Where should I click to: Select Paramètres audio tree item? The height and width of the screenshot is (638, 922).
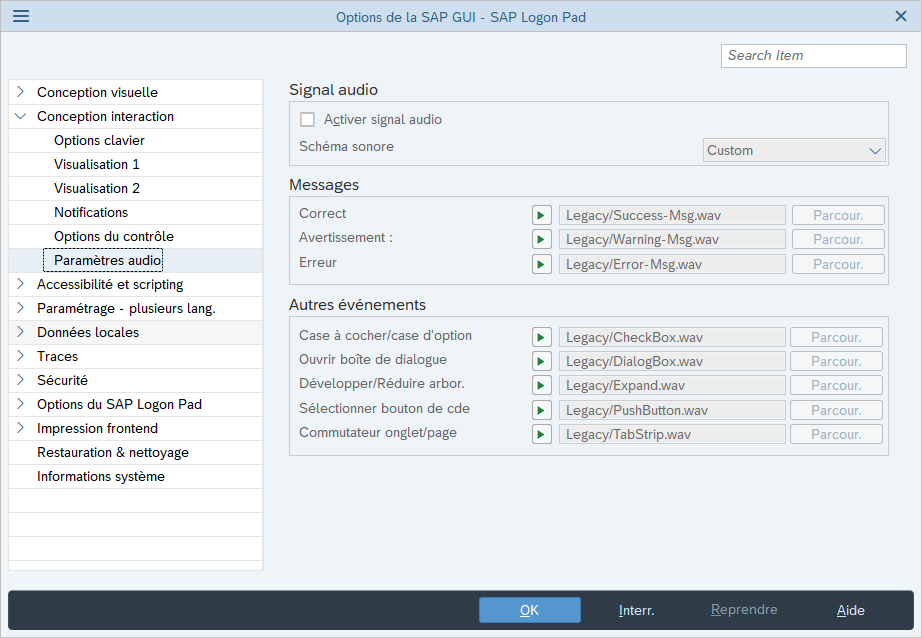[x=108, y=260]
